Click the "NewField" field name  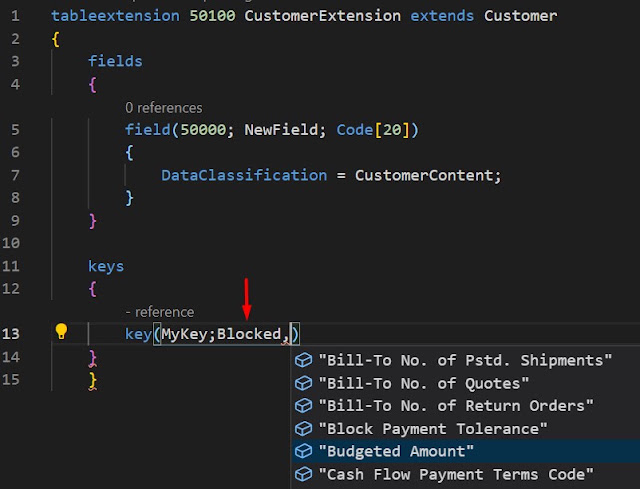coord(281,130)
